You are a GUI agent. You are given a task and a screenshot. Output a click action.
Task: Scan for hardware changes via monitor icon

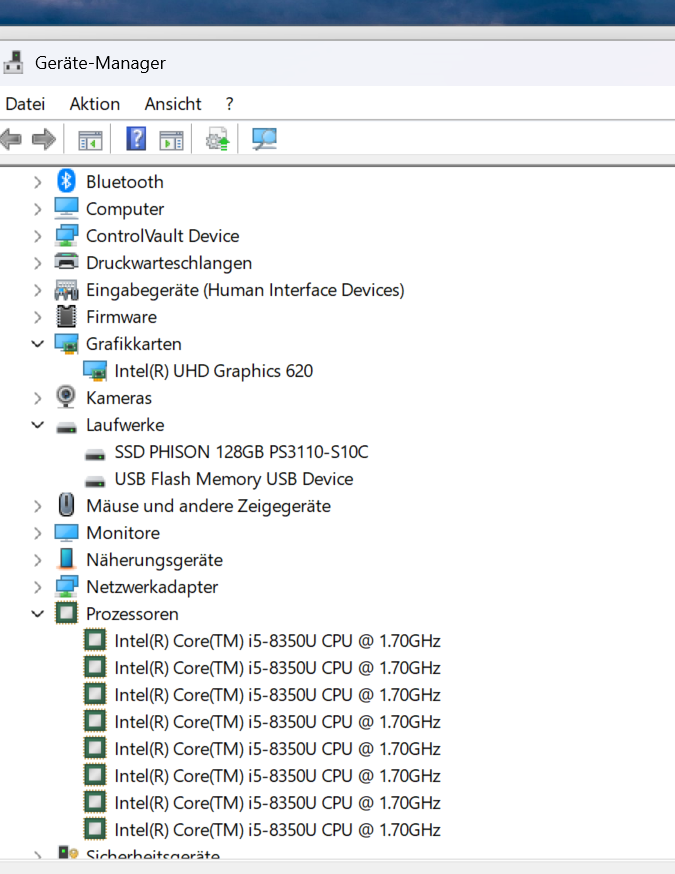pos(264,139)
